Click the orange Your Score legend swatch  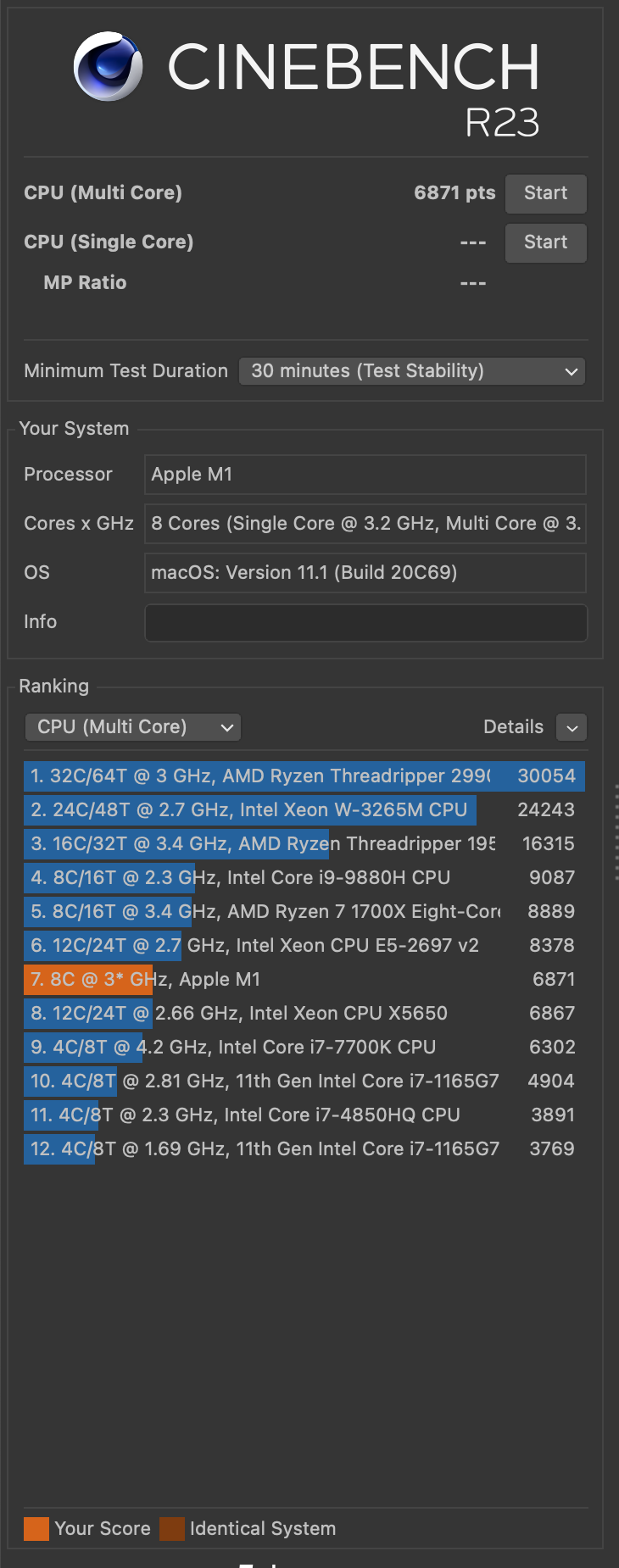click(36, 1529)
